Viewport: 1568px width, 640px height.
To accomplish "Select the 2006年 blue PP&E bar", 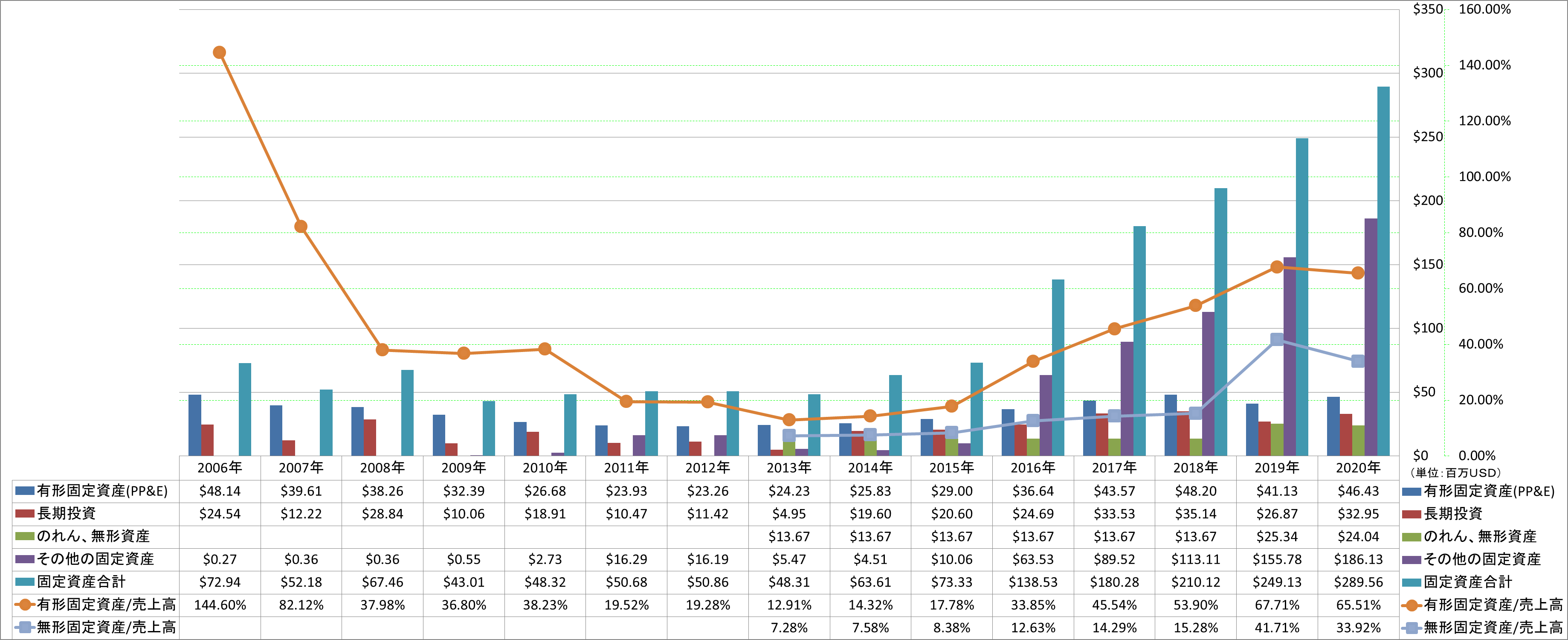I will point(195,425).
